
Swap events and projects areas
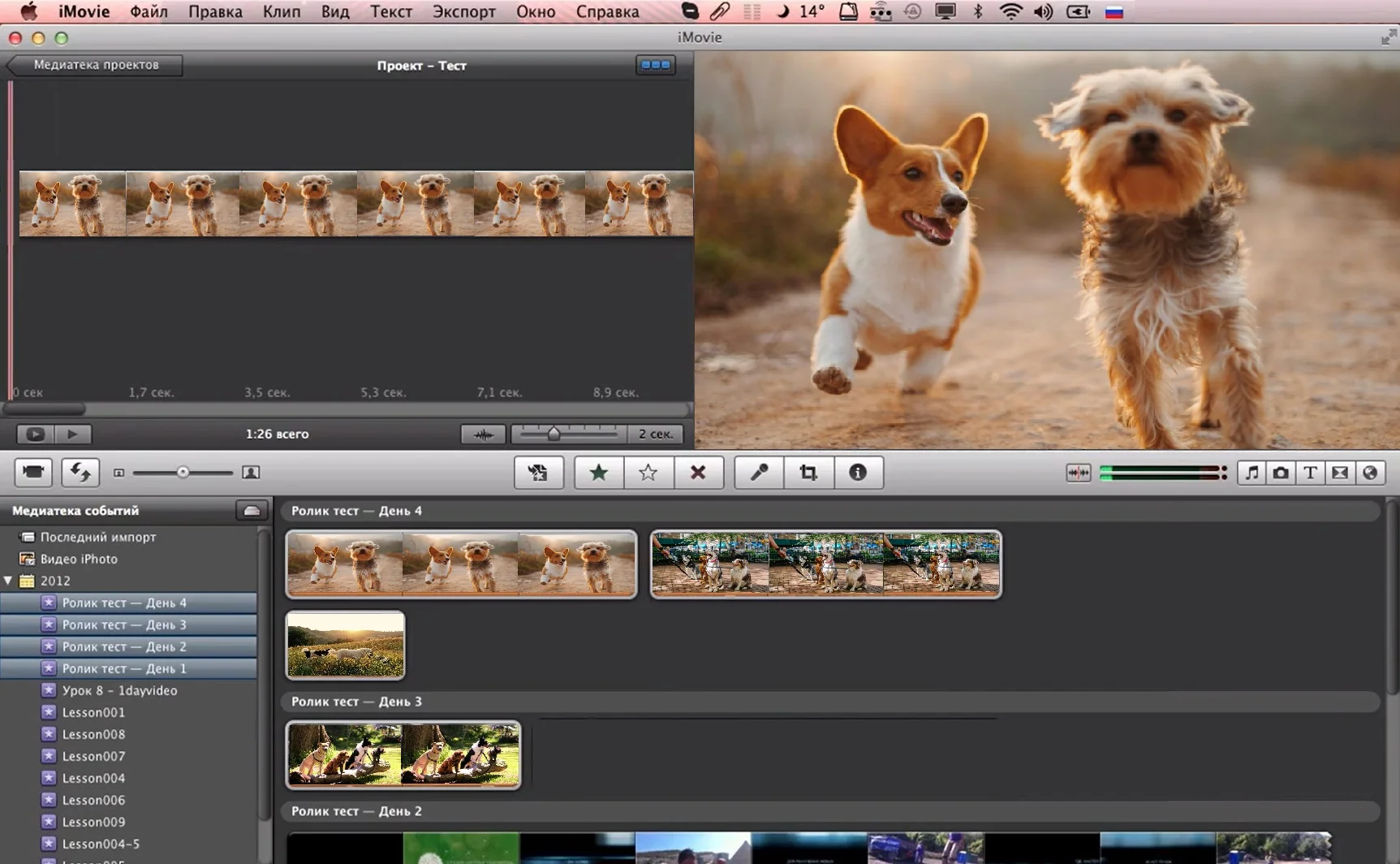click(80, 473)
